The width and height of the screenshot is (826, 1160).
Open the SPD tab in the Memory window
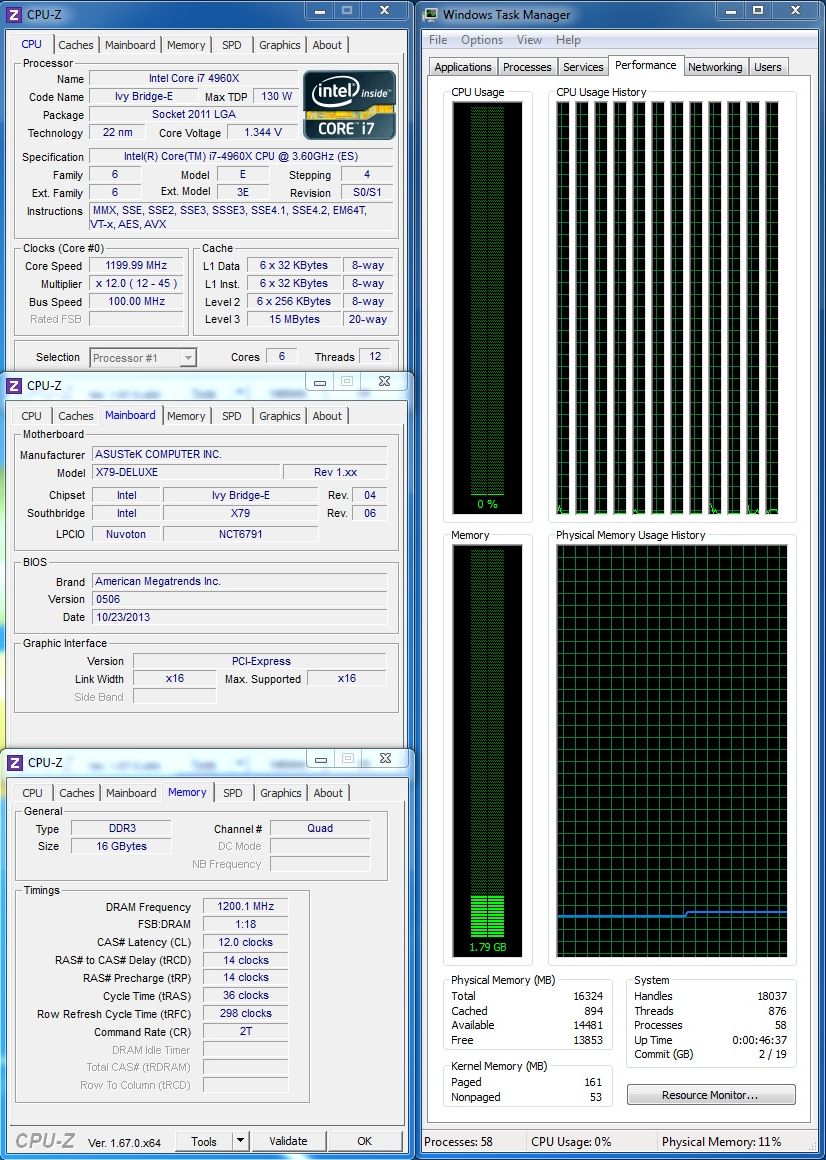tap(232, 793)
